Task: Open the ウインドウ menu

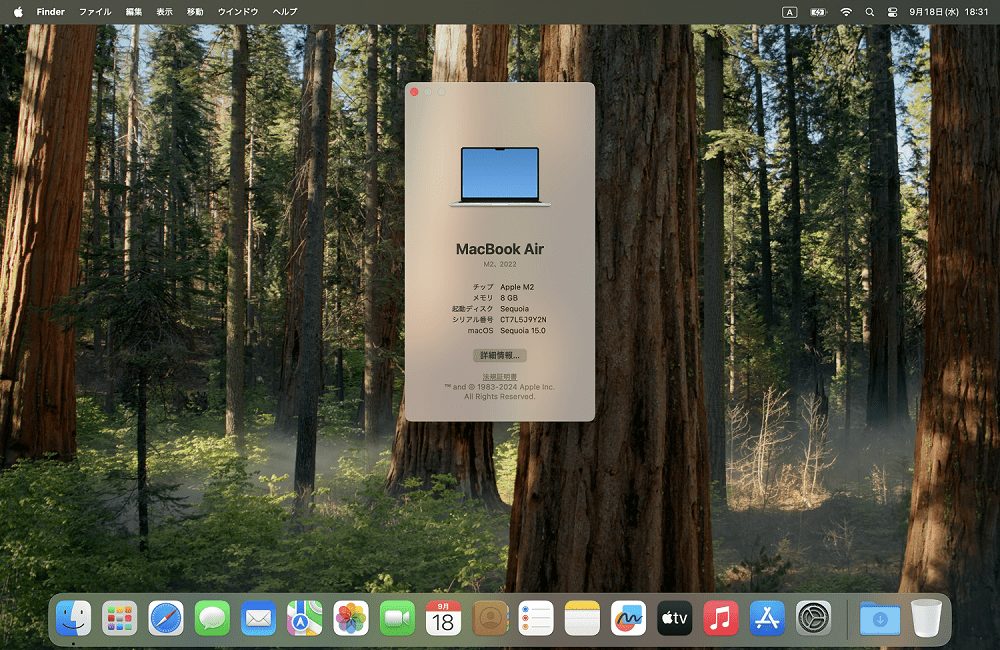Action: [238, 11]
